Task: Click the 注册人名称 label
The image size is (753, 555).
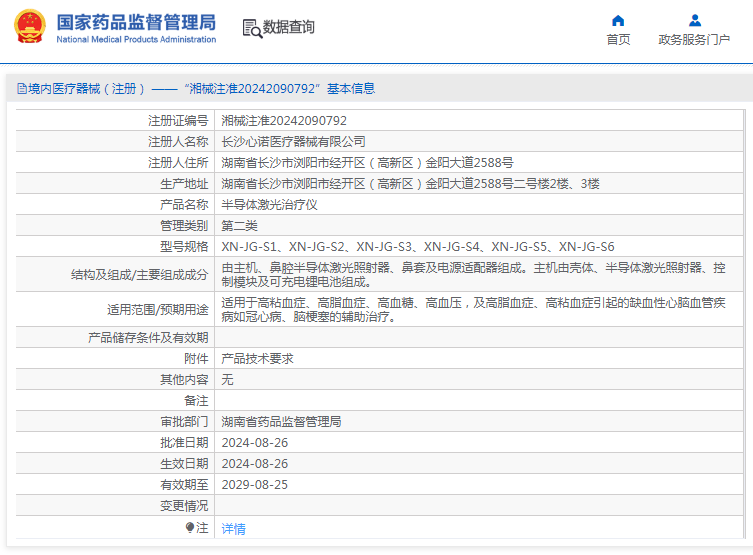Action: pos(178,142)
